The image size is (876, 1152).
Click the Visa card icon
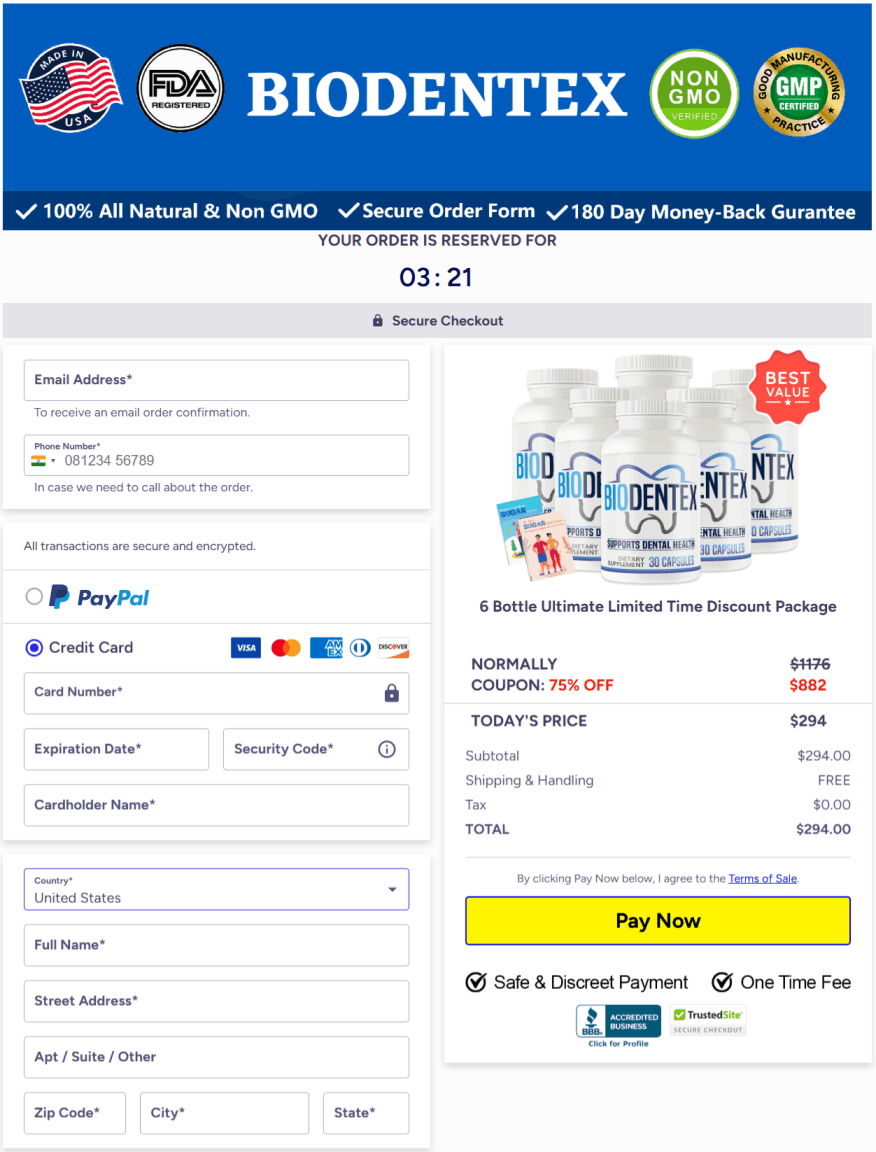pos(245,647)
